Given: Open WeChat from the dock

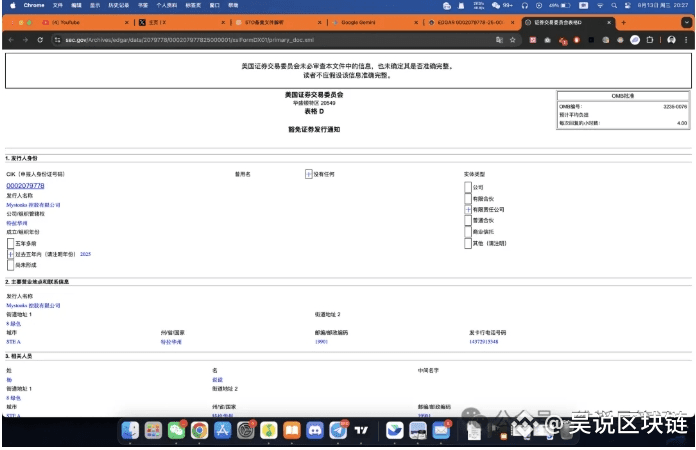Looking at the screenshot, I should (176, 430).
